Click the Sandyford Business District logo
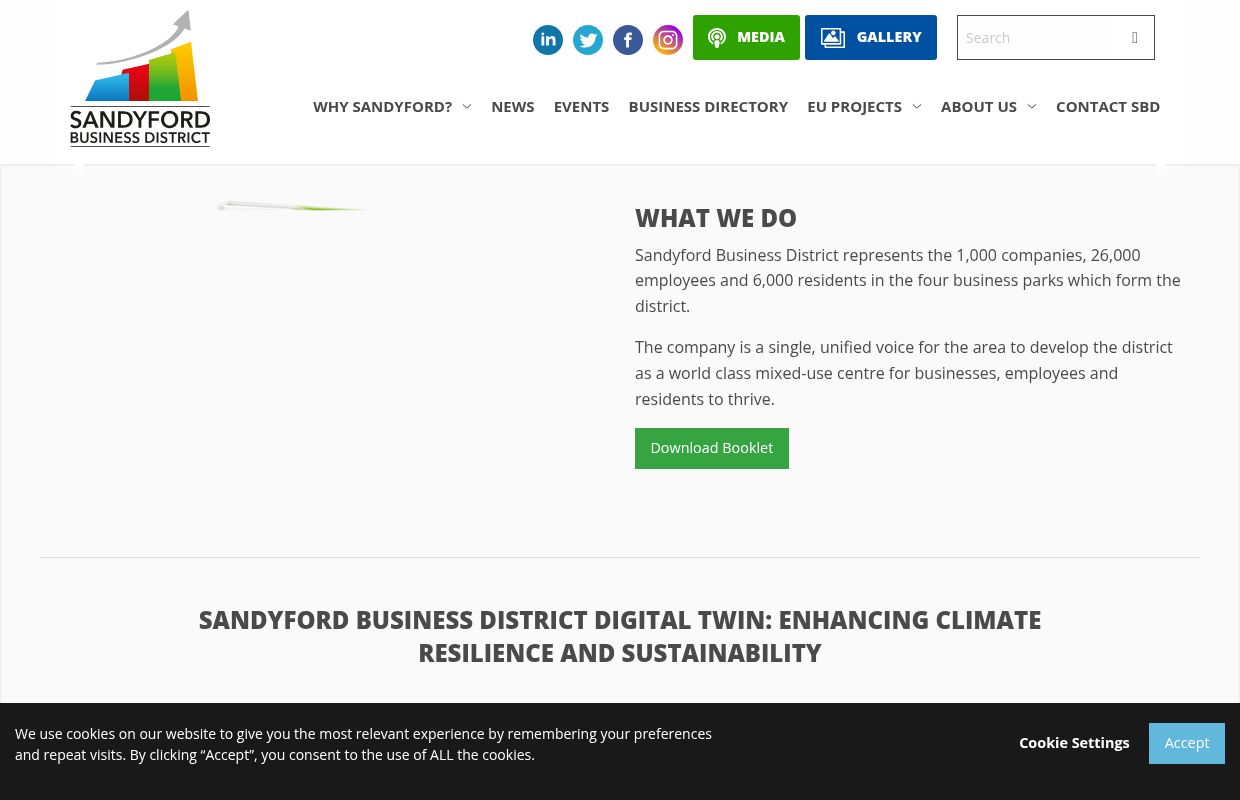The image size is (1240, 800). point(139,78)
